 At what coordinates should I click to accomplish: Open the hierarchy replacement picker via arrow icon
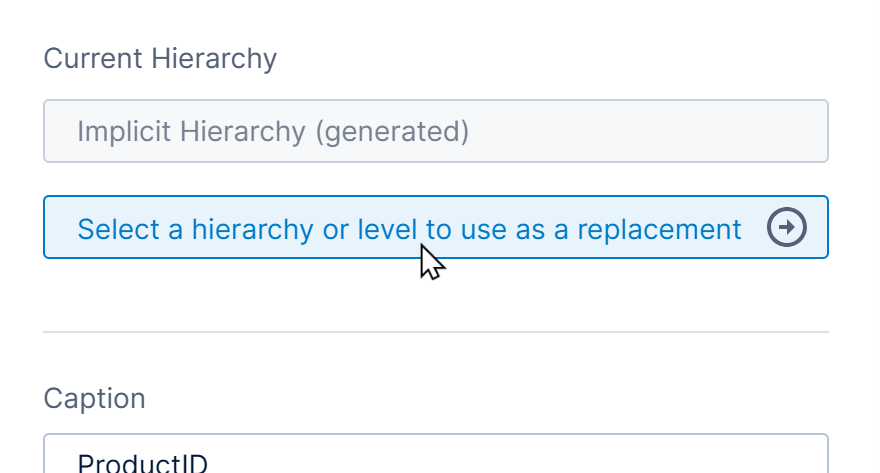pos(787,228)
